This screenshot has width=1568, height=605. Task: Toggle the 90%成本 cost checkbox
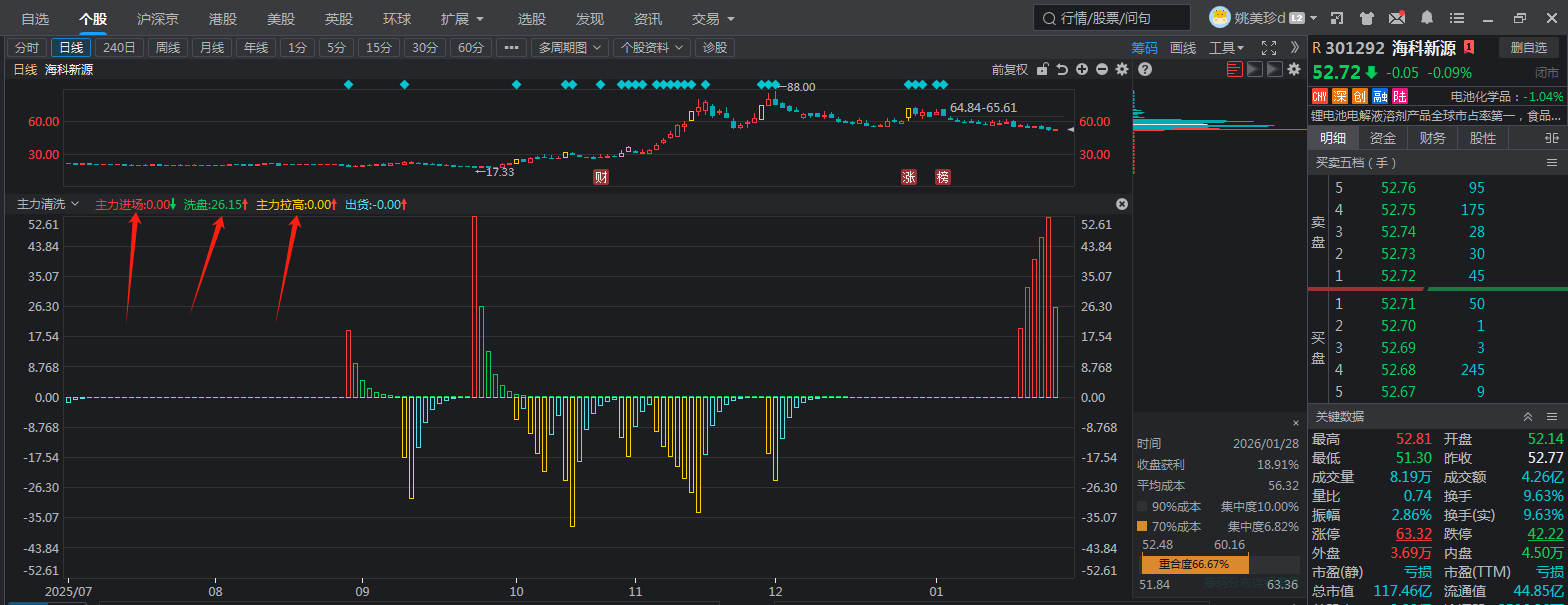click(x=1142, y=507)
